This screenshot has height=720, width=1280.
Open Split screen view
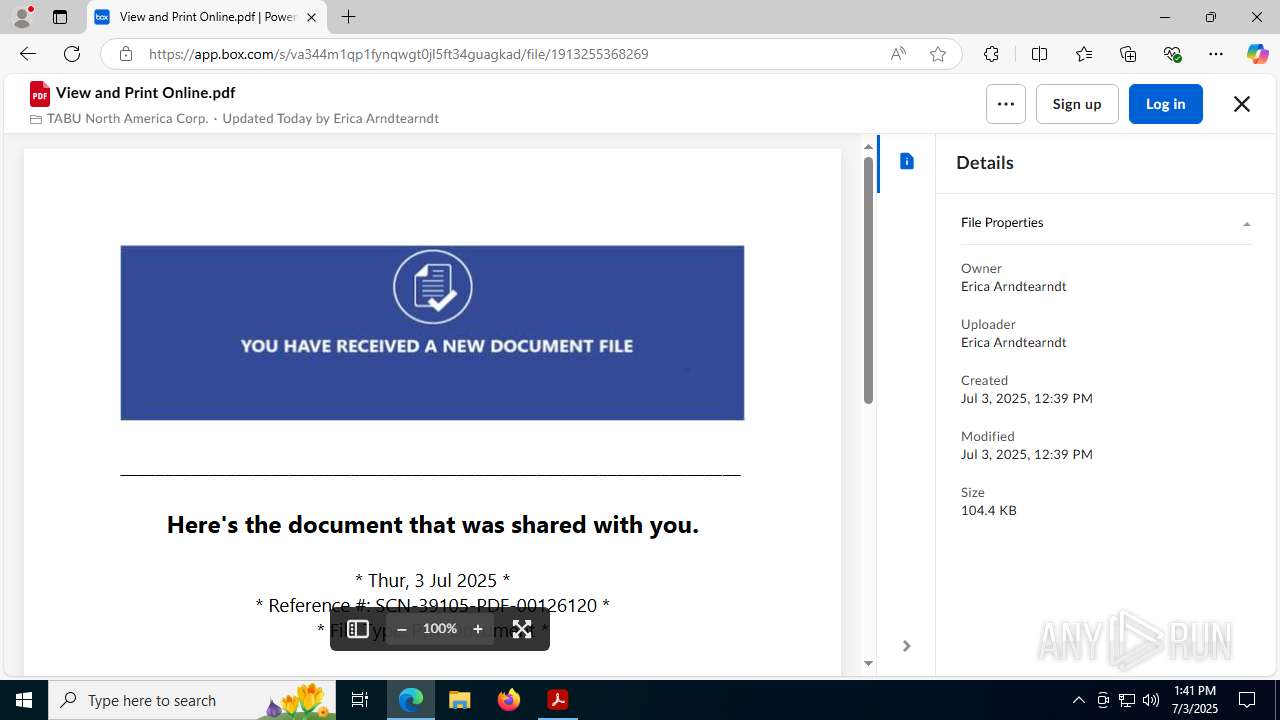(x=1039, y=54)
